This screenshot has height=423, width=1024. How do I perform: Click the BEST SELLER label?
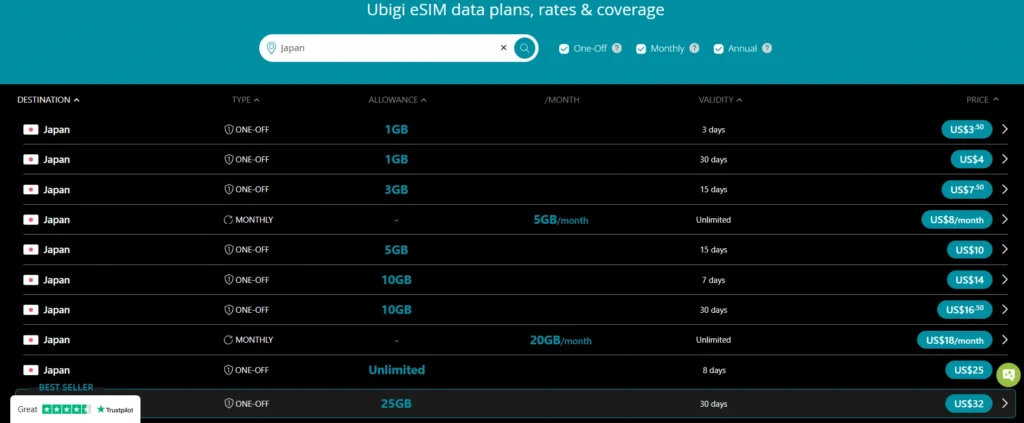tap(66, 388)
